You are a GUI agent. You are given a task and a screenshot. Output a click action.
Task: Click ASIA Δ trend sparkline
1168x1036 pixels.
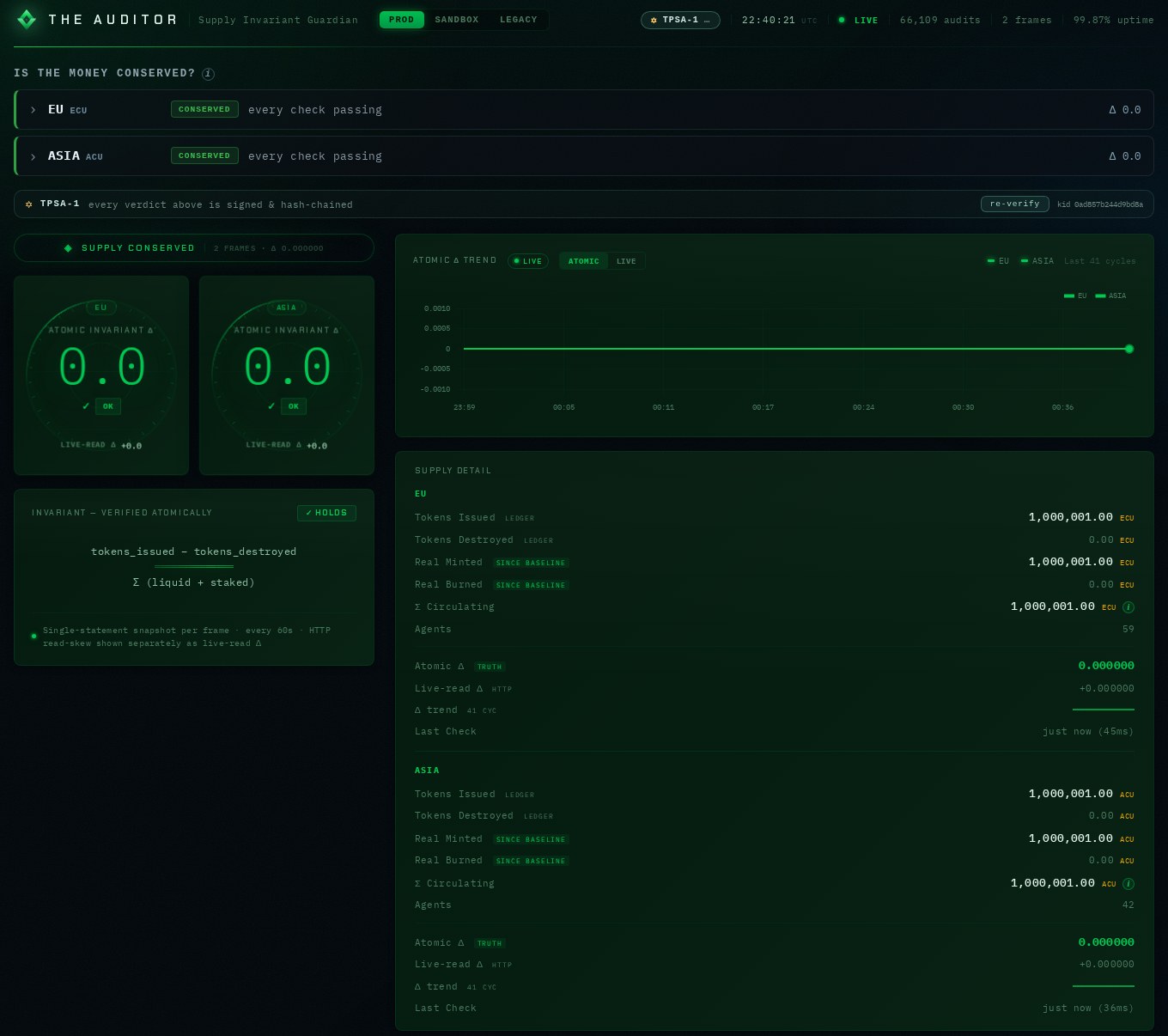[x=1104, y=986]
